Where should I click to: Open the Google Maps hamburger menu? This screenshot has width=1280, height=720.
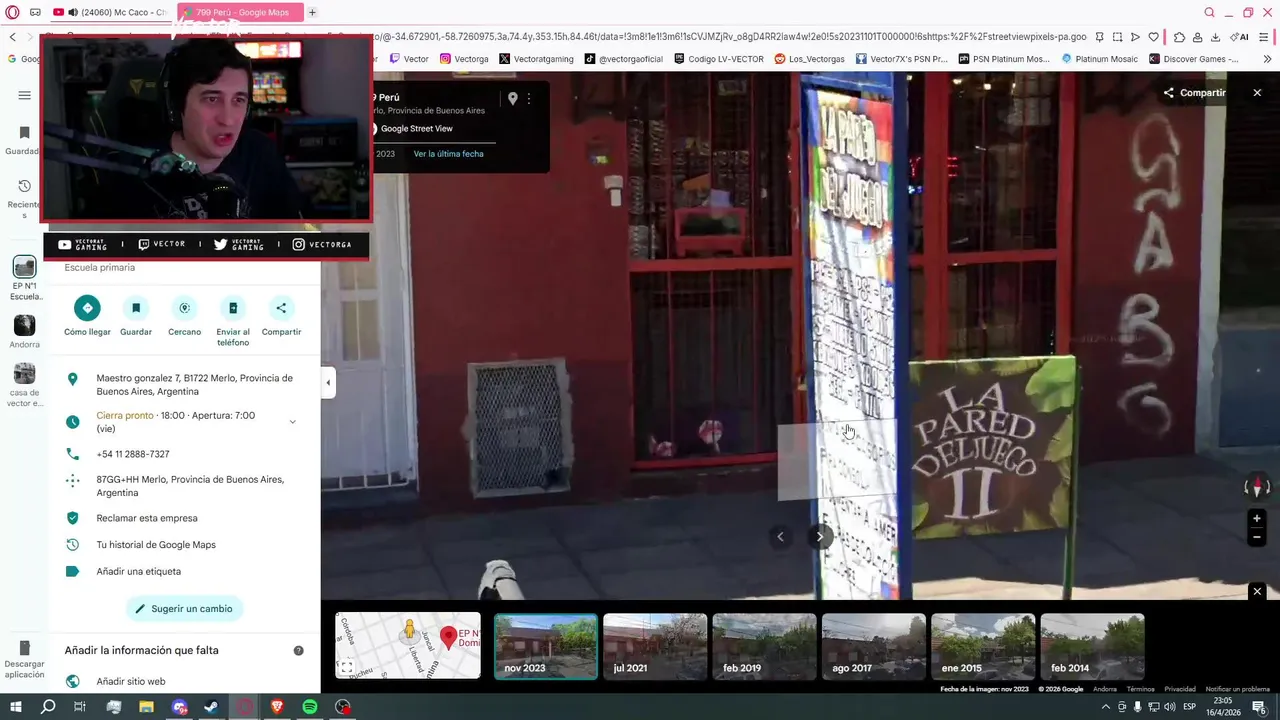24,95
